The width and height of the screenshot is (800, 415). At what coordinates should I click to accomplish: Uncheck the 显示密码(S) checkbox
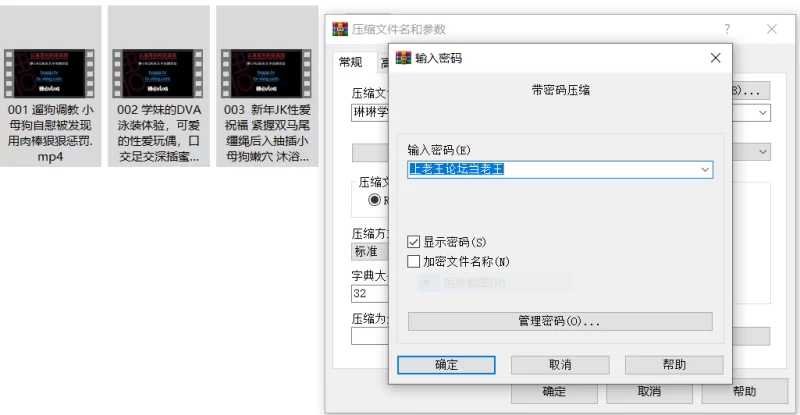(x=414, y=242)
